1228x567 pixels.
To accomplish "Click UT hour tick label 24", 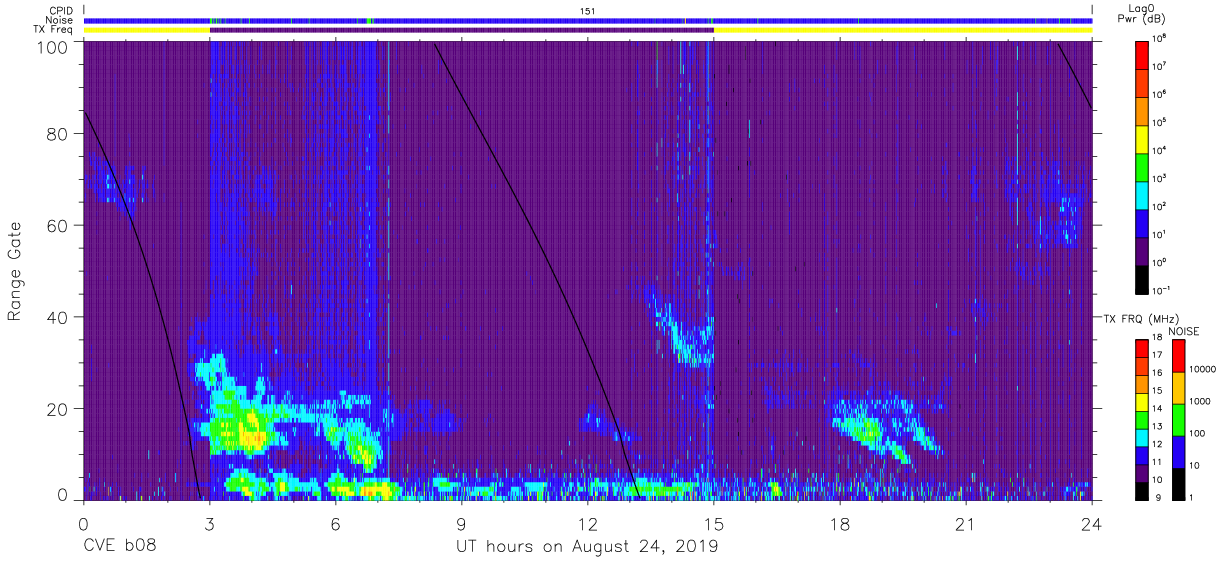I will 1091,523.
